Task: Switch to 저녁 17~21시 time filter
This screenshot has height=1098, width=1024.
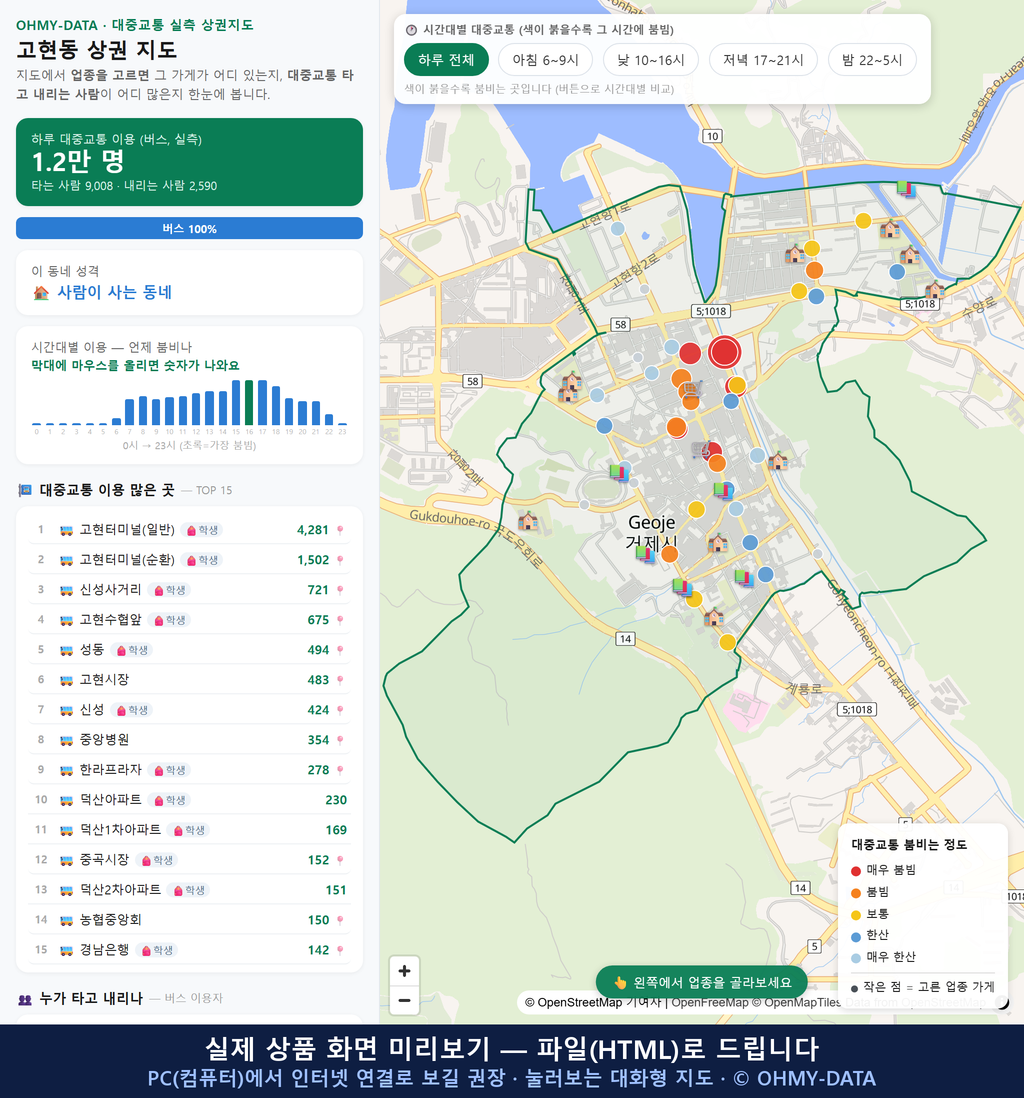Action: [763, 60]
